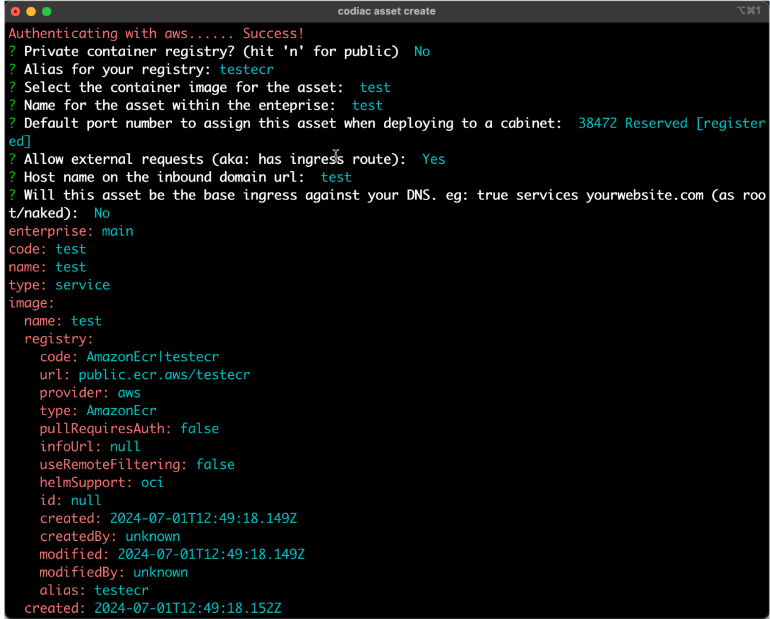Click the created timestamp ending in .152Z
The height and width of the screenshot is (619, 770).
(x=188, y=609)
